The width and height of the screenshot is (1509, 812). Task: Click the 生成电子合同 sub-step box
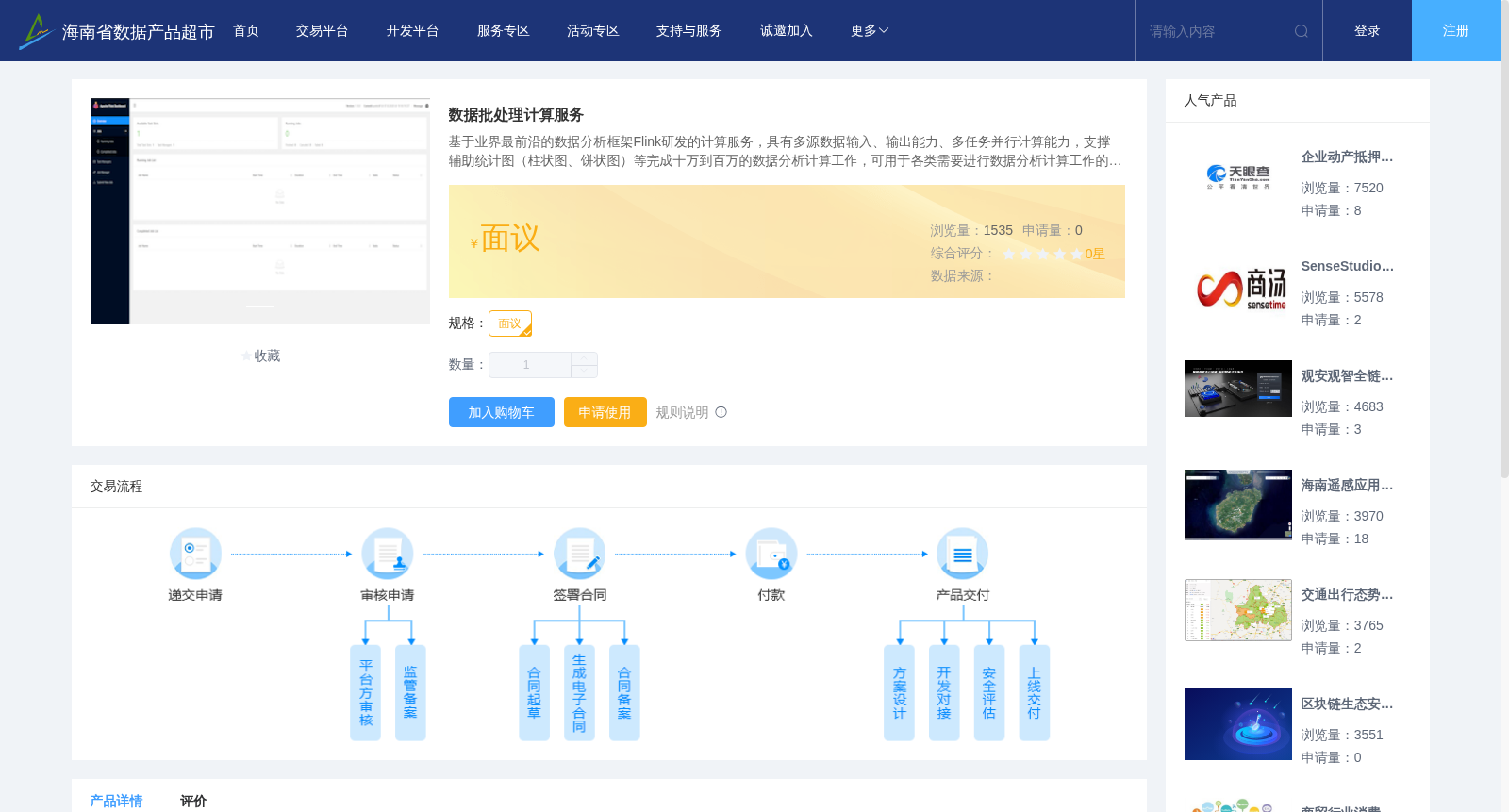point(579,693)
